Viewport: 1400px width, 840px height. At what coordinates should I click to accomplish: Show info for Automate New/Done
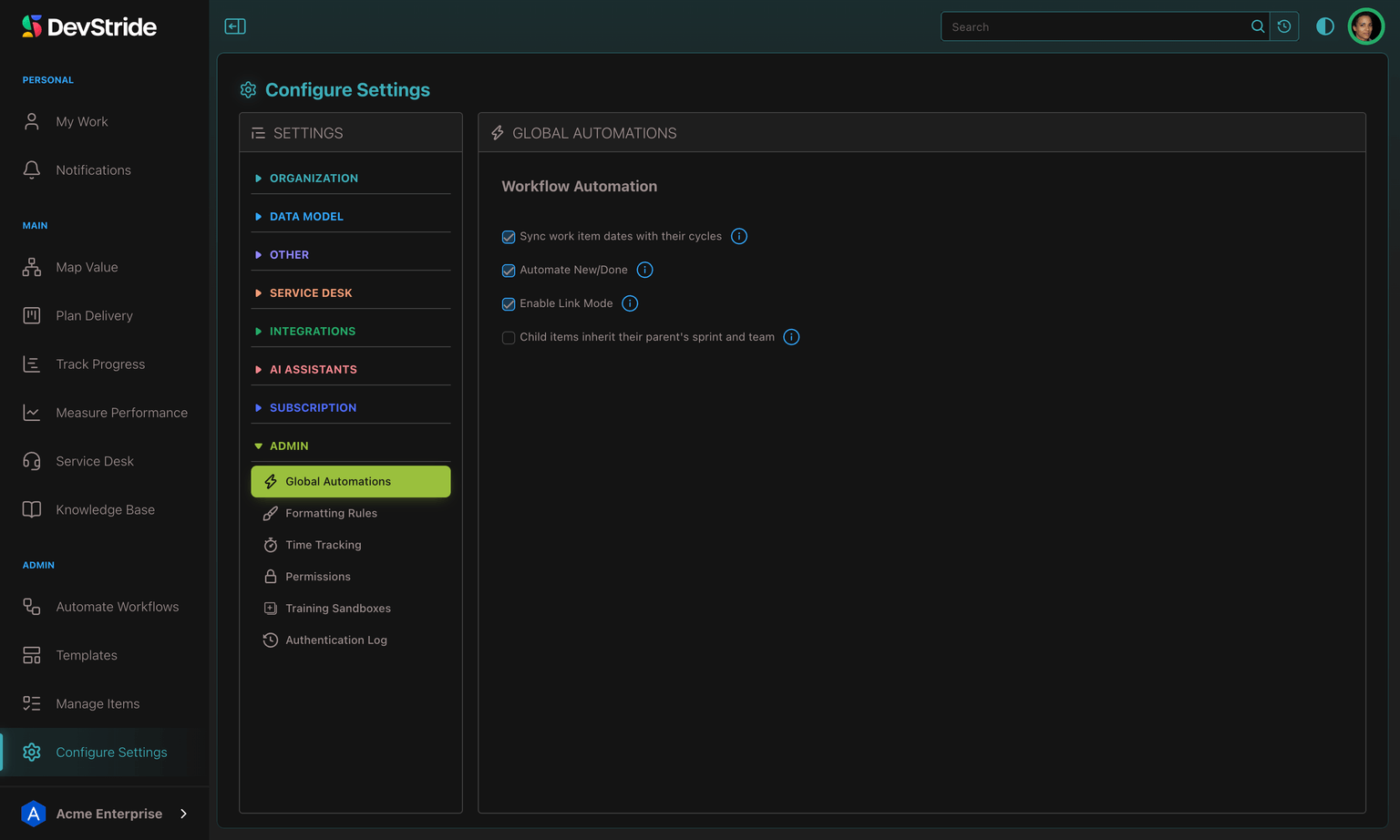pyautogui.click(x=644, y=270)
